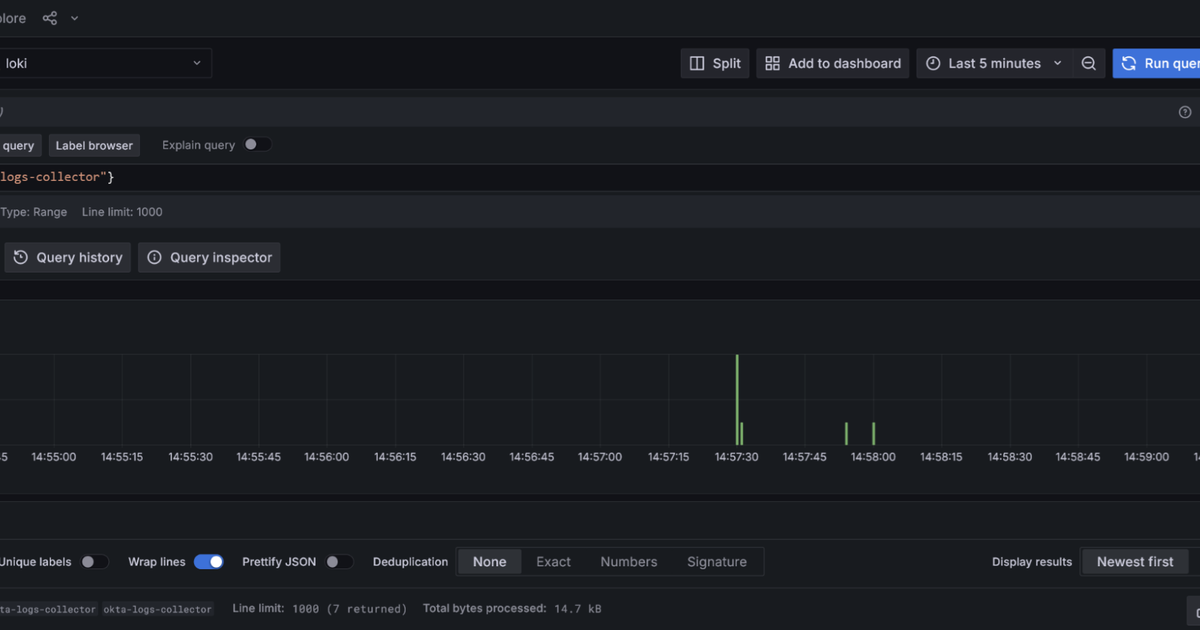Select None deduplication option
The height and width of the screenshot is (630, 1200).
490,562
